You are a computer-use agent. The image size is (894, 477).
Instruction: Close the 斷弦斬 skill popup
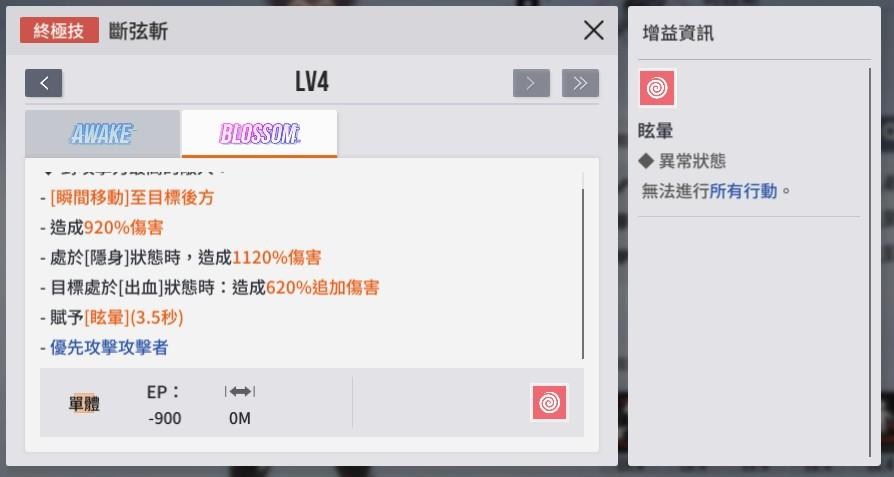pos(594,30)
